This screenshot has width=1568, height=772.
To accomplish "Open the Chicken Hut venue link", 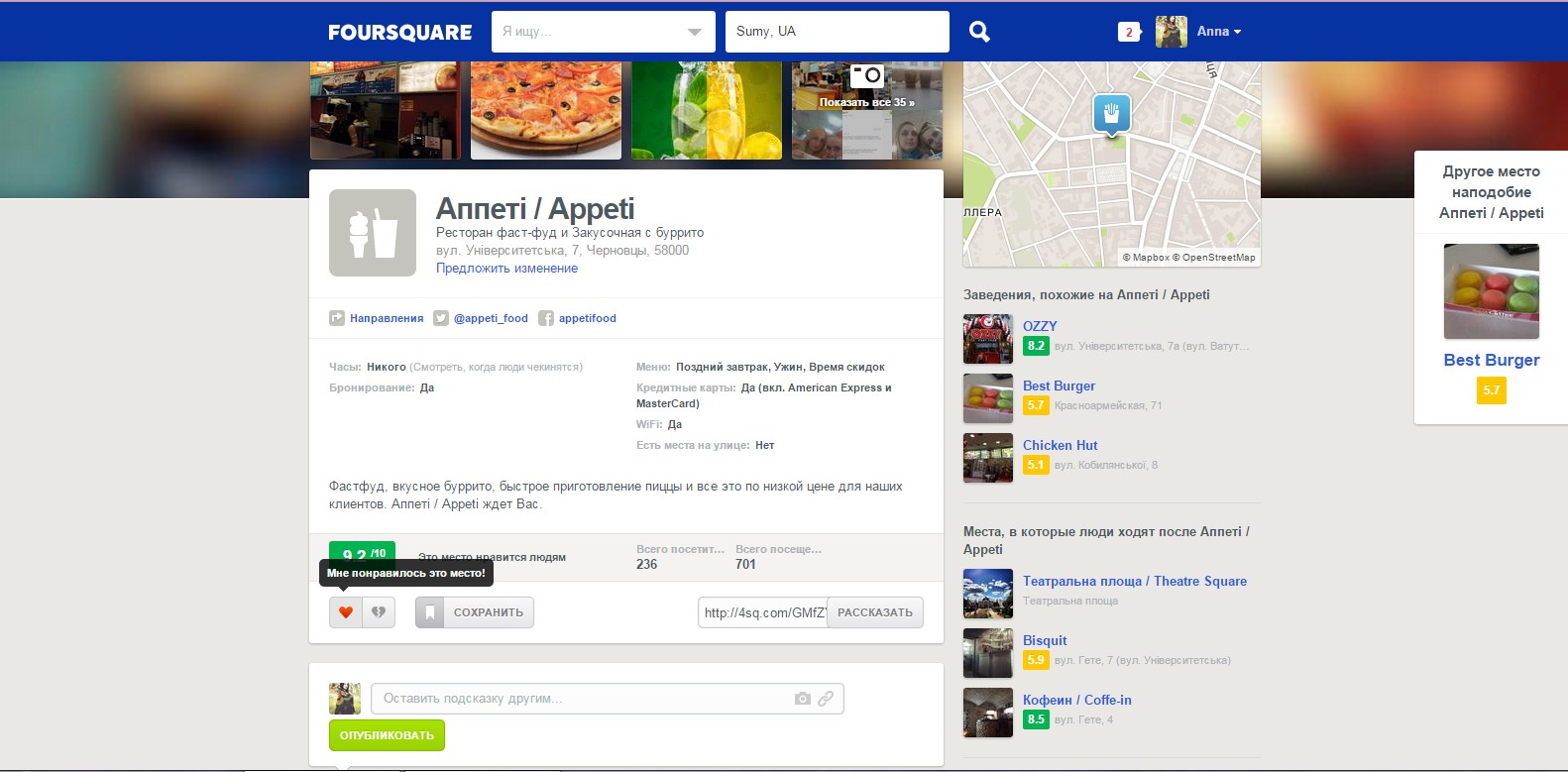I will (1060, 445).
